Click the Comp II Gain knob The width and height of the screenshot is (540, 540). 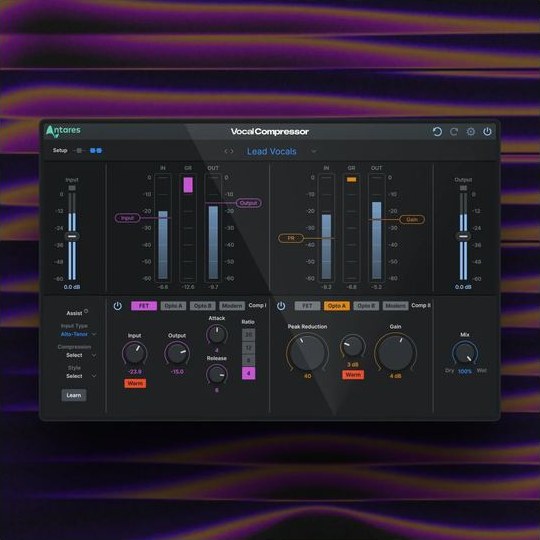pyautogui.click(x=395, y=353)
